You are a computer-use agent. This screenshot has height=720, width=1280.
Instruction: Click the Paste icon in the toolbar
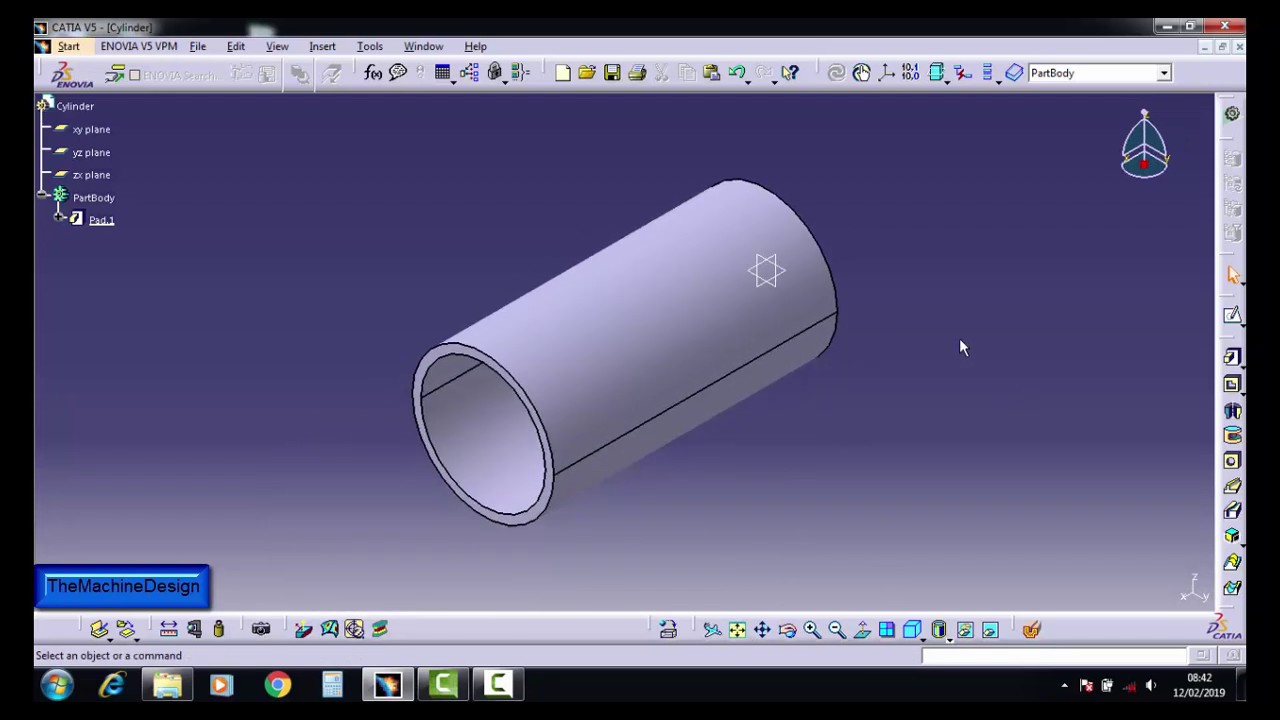[x=712, y=73]
